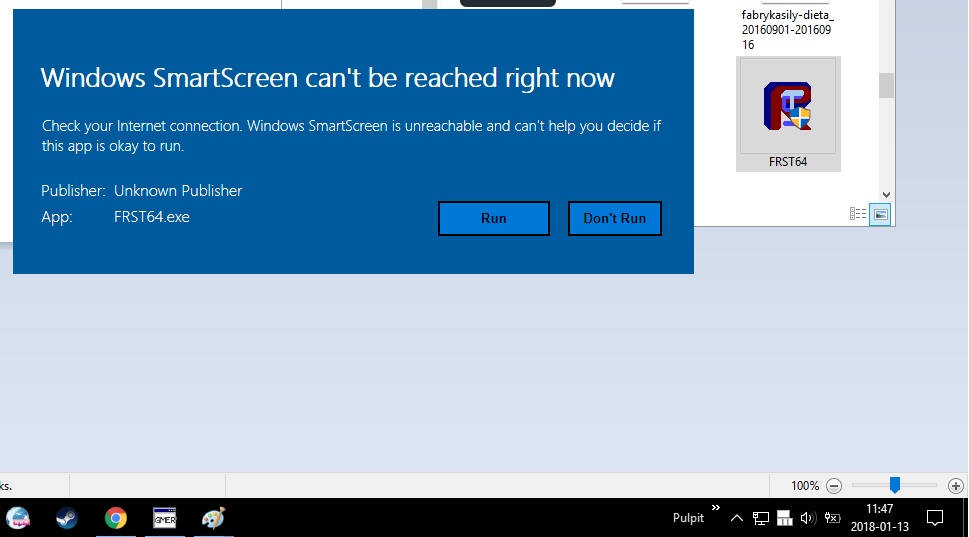Open the network tray icon

pyautogui.click(x=761, y=518)
